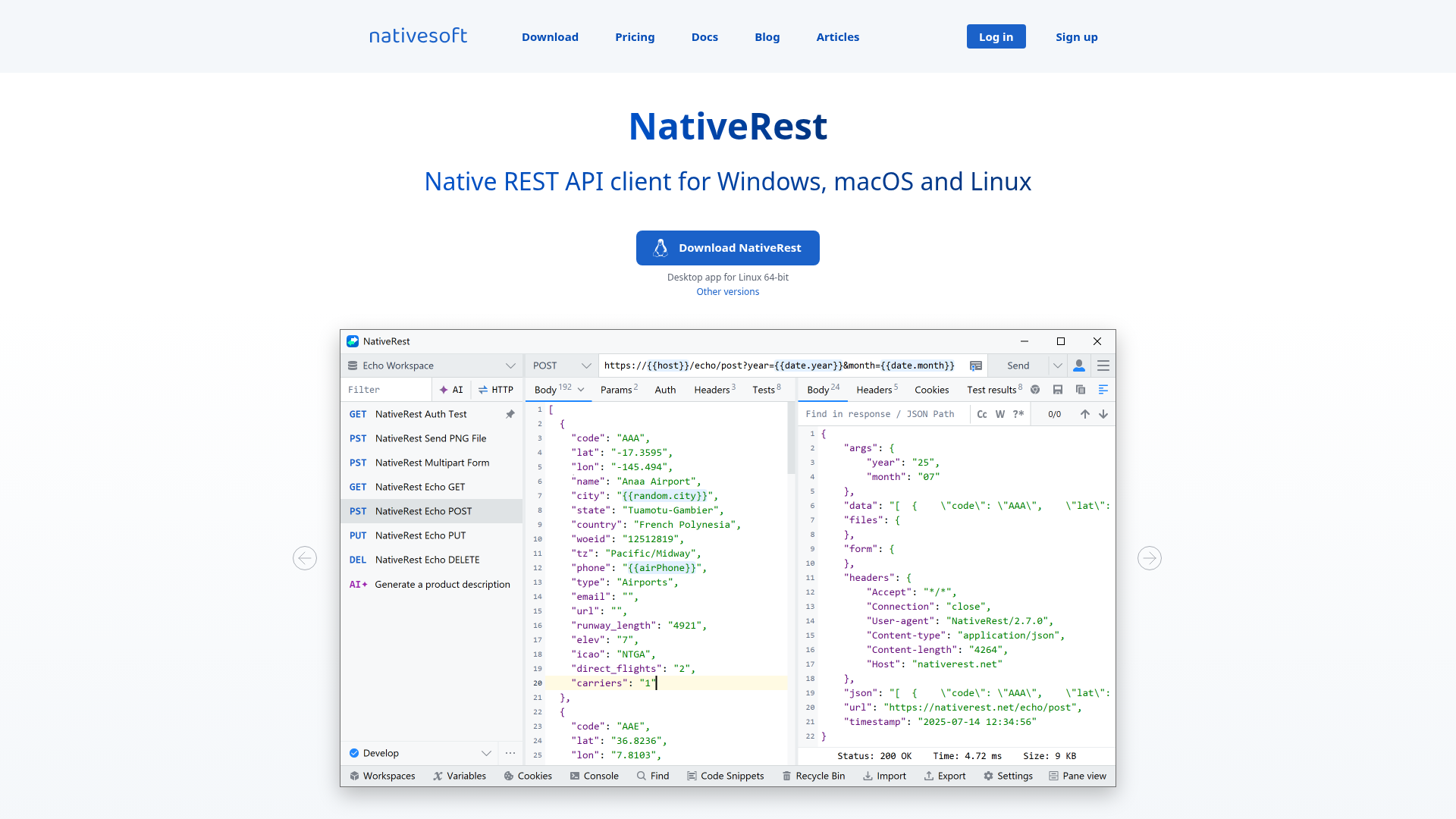Open the POST method dropdown

(585, 366)
